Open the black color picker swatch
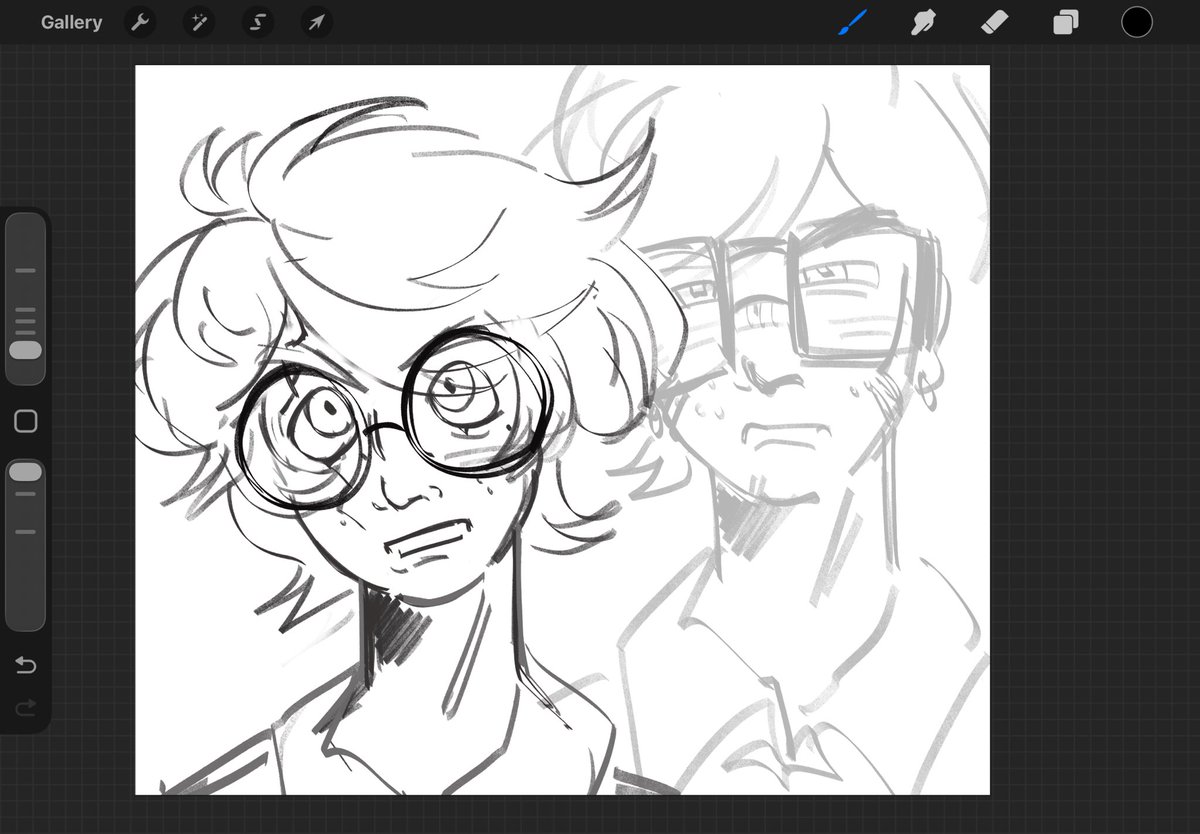The height and width of the screenshot is (834, 1200). pyautogui.click(x=1137, y=22)
